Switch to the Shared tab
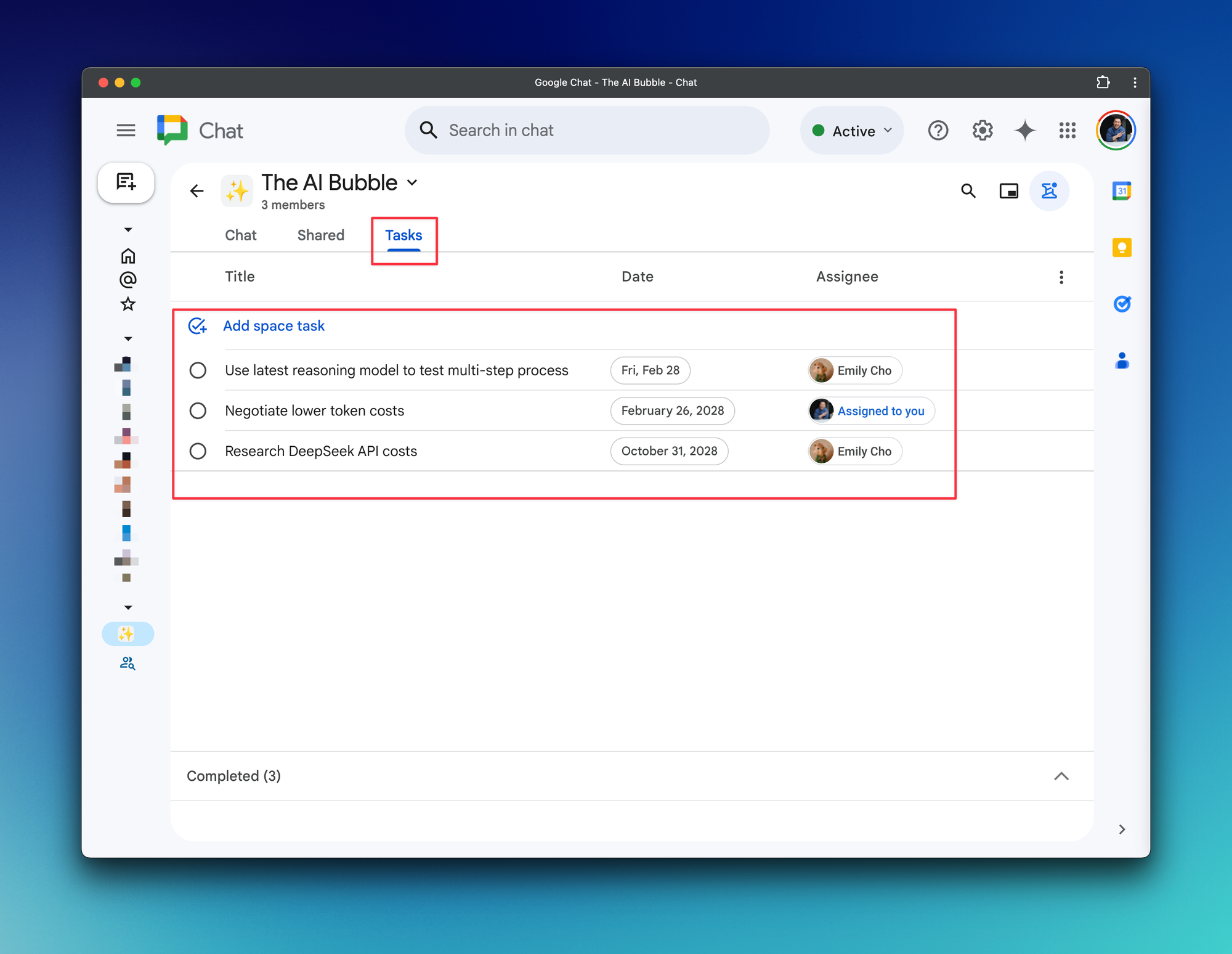 coord(320,235)
